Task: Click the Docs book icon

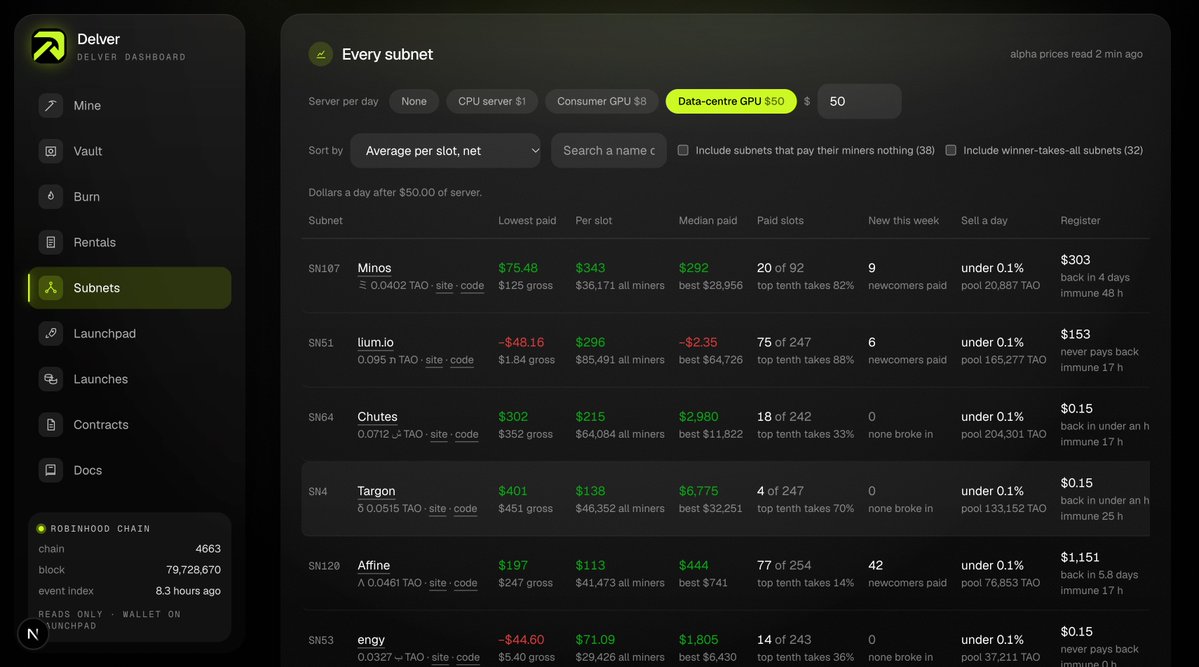Action: click(x=50, y=470)
